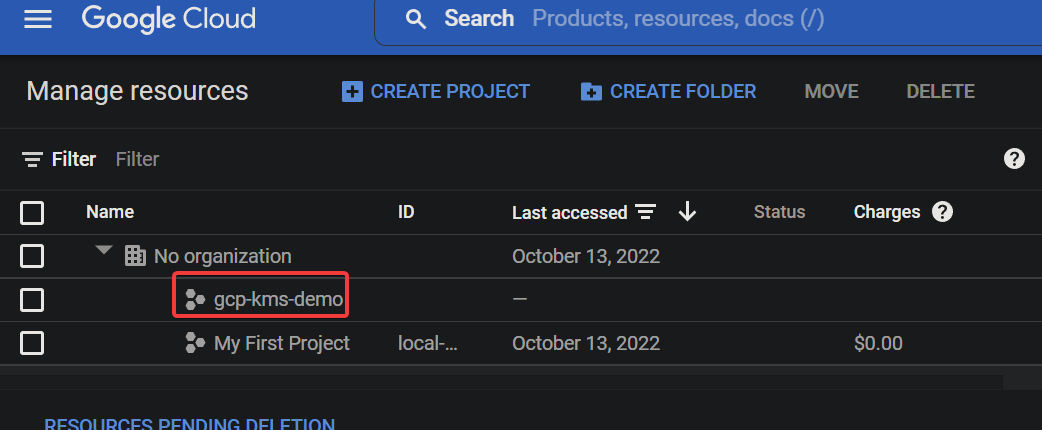The height and width of the screenshot is (430, 1042).
Task: Click CREATE PROJECT button
Action: point(436,91)
